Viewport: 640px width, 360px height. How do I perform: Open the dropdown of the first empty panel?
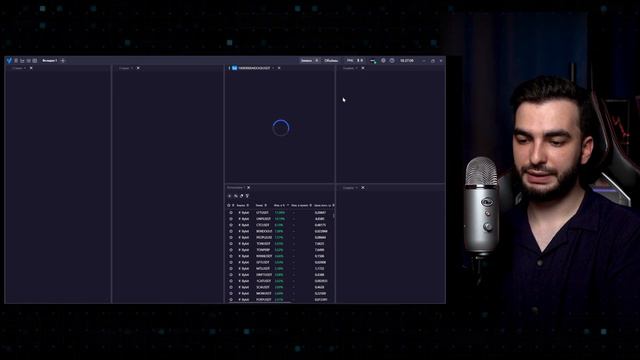pyautogui.click(x=25, y=68)
